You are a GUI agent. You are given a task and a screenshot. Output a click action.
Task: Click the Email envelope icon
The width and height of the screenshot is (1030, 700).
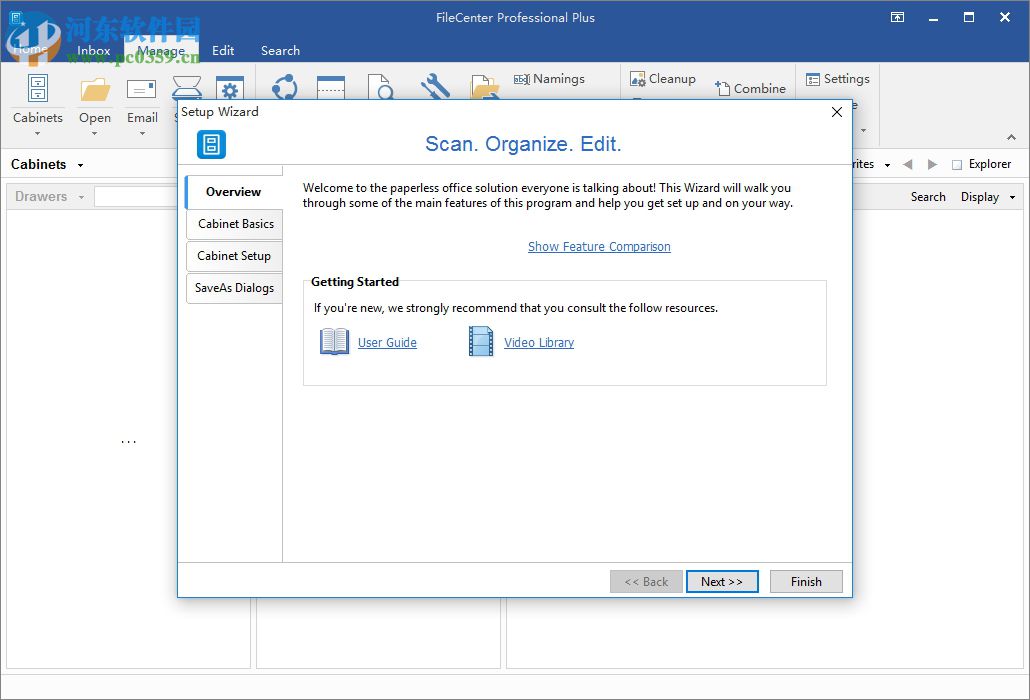coord(142,90)
